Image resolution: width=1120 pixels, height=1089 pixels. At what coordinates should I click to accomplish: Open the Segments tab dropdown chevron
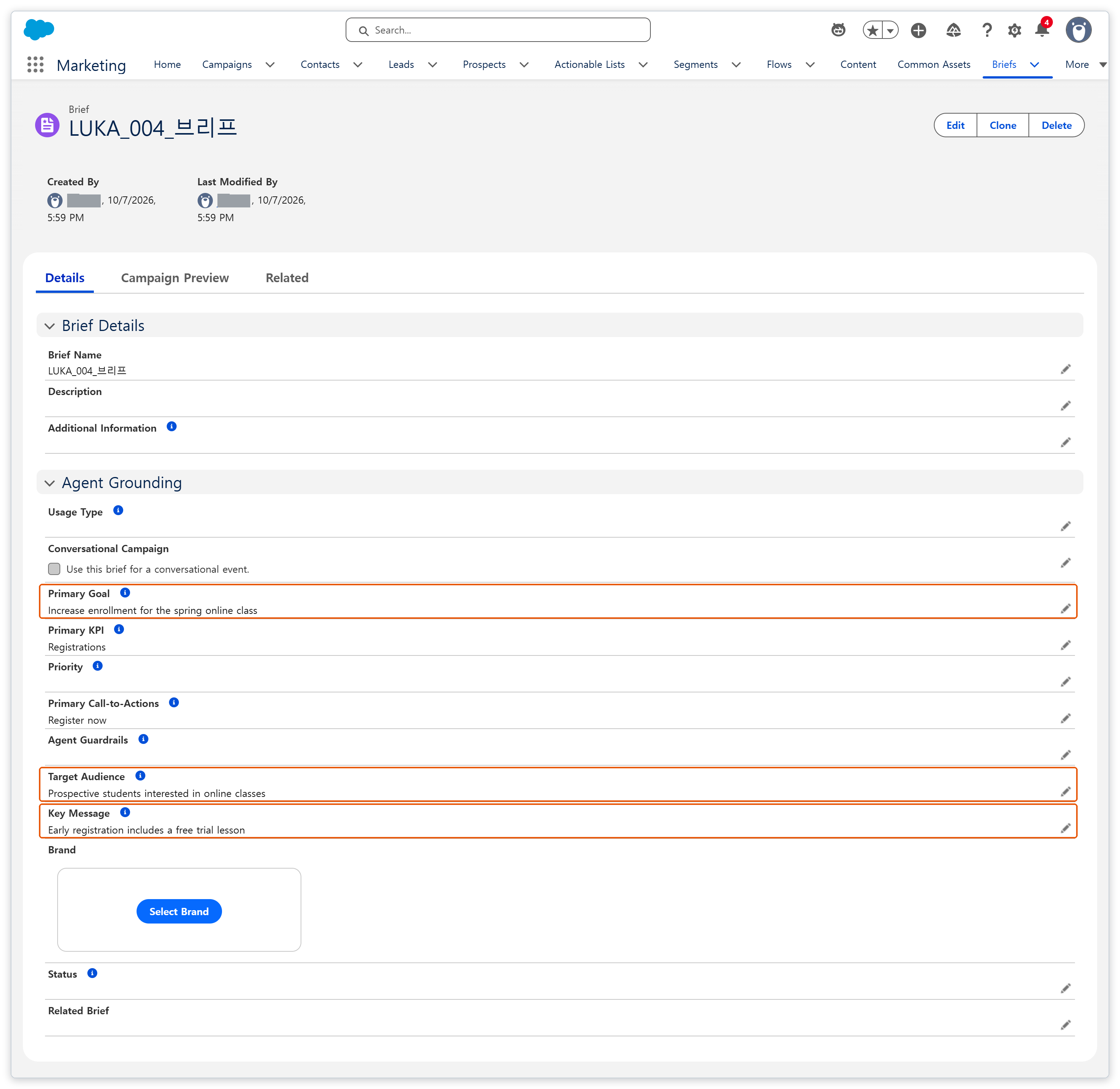737,65
